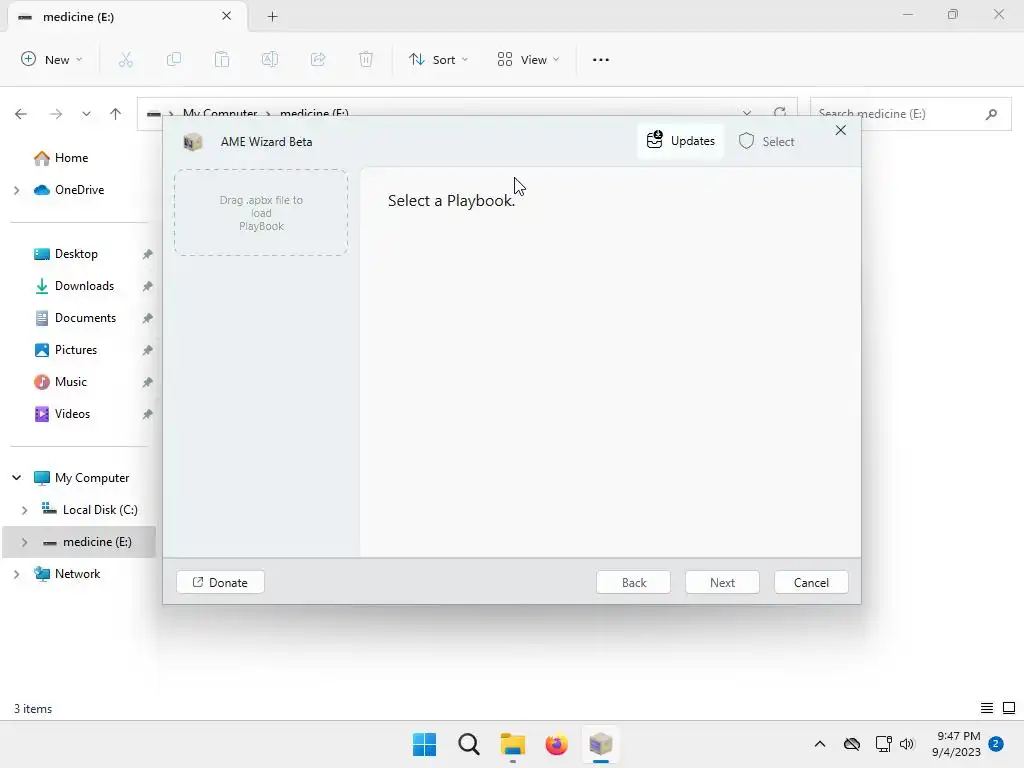Show hidden system tray icons
Image resolution: width=1024 pixels, height=768 pixels.
820,744
